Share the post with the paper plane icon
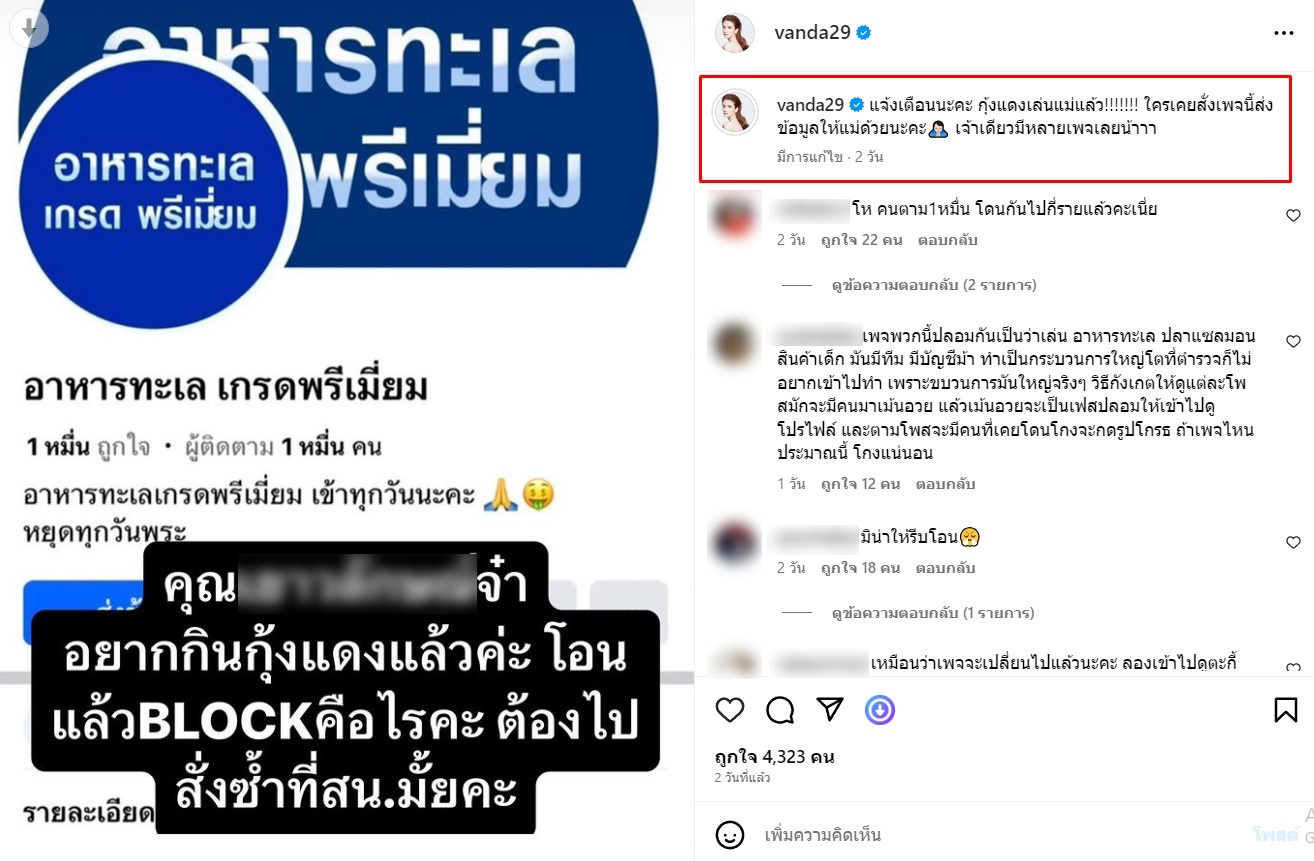The width and height of the screenshot is (1314, 861). click(830, 710)
